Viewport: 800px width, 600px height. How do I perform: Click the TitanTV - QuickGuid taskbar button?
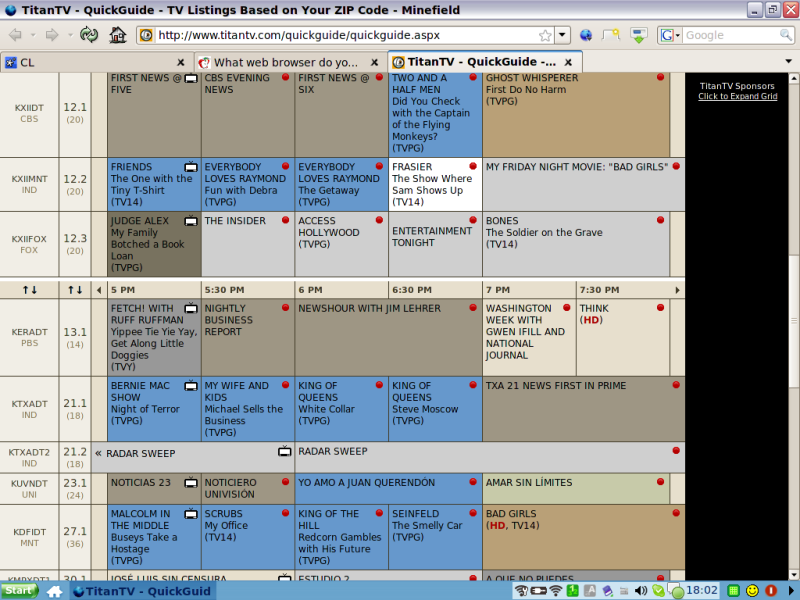(142, 591)
